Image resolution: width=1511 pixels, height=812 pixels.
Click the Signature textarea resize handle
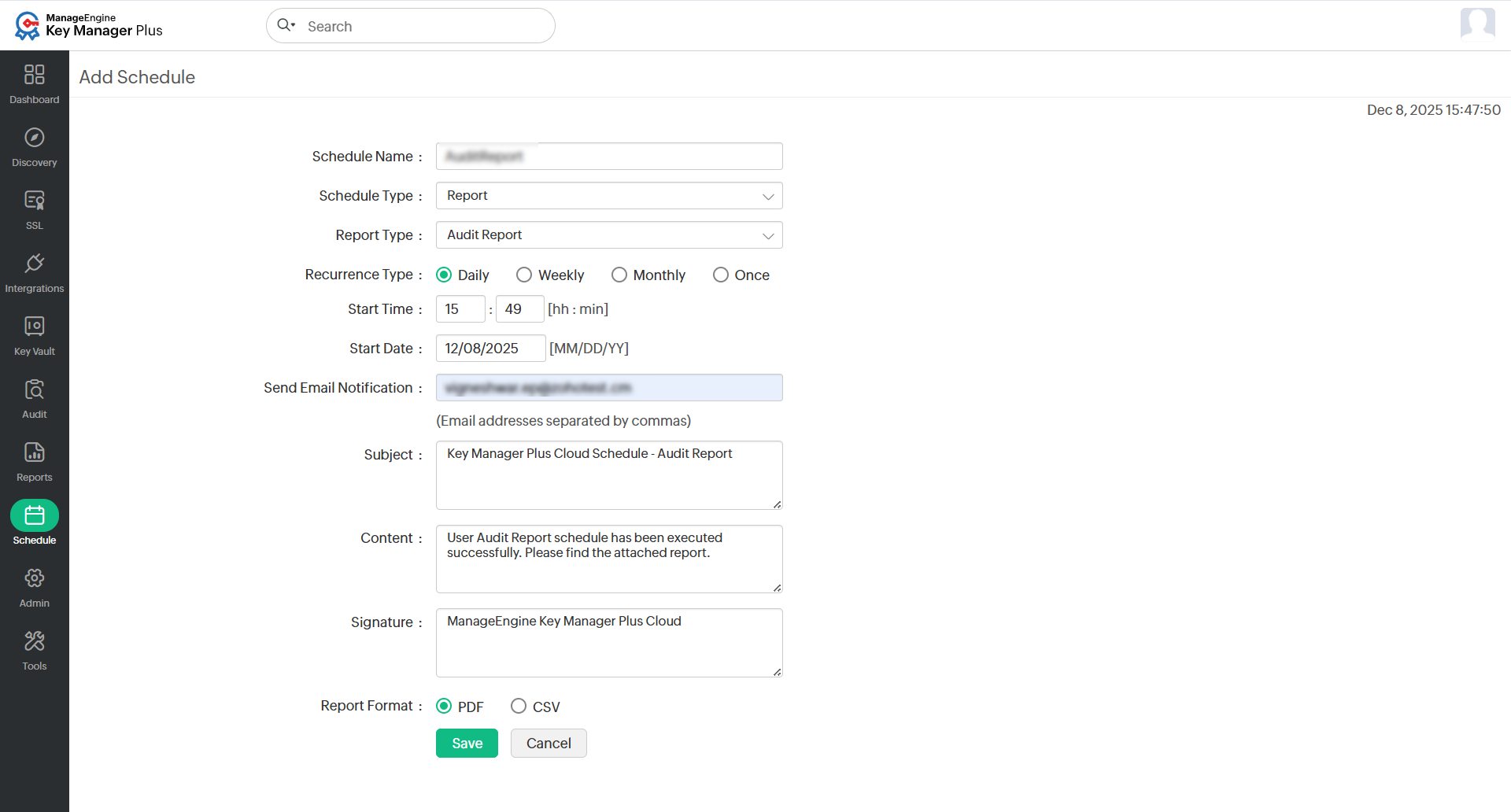(x=777, y=672)
